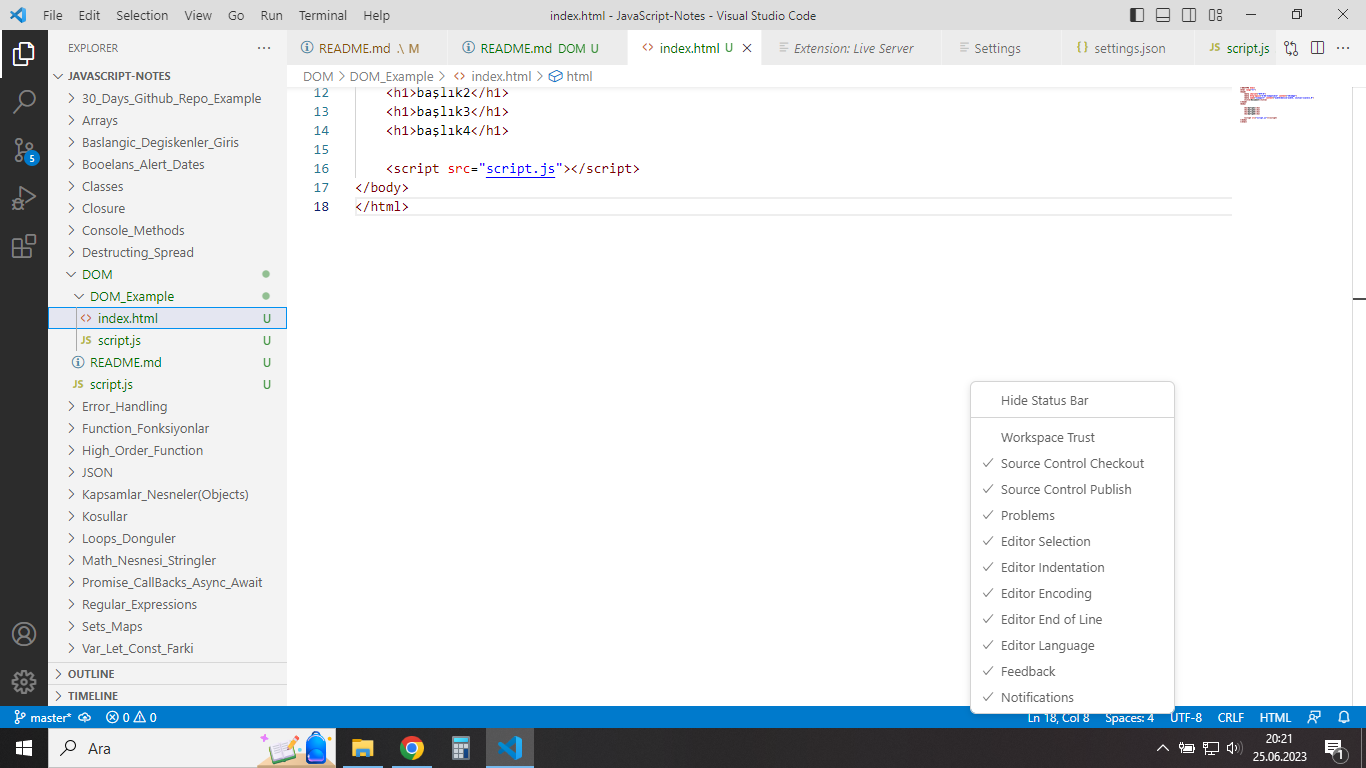Open errors and warnings status indicator

coord(131,717)
